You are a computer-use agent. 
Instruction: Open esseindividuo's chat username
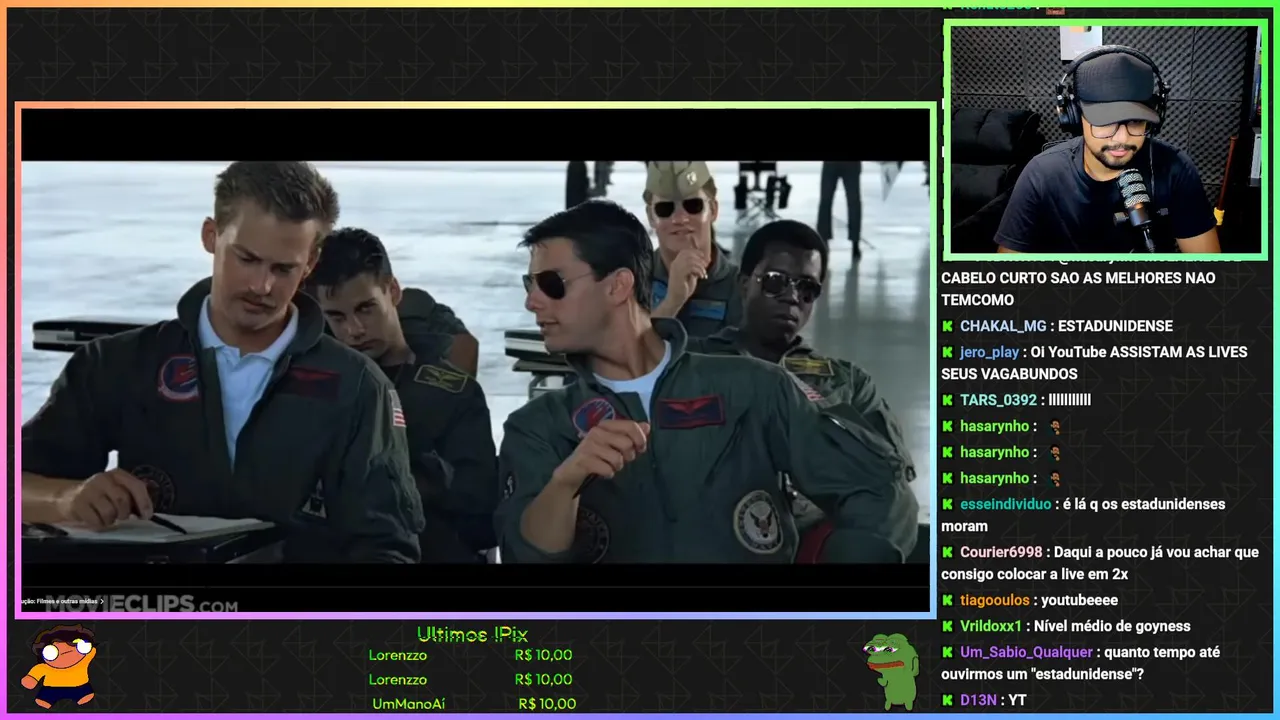coord(1006,504)
